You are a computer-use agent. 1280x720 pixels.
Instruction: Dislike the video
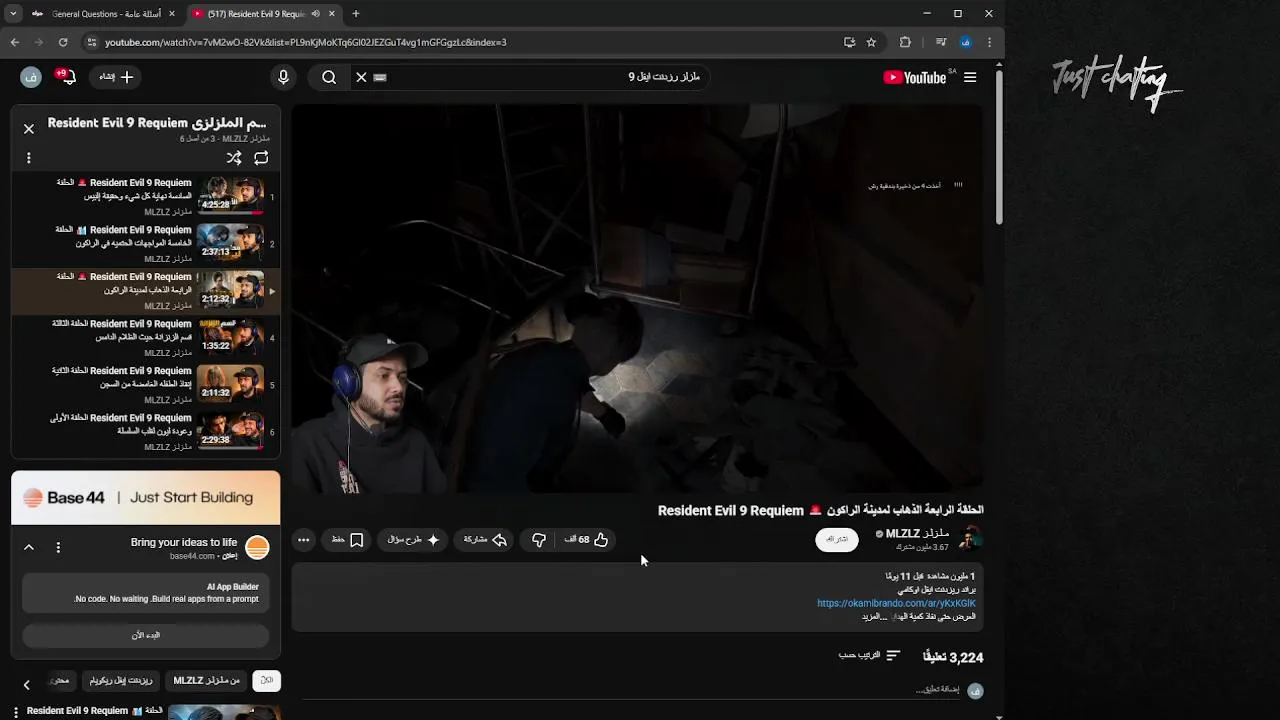click(x=539, y=540)
